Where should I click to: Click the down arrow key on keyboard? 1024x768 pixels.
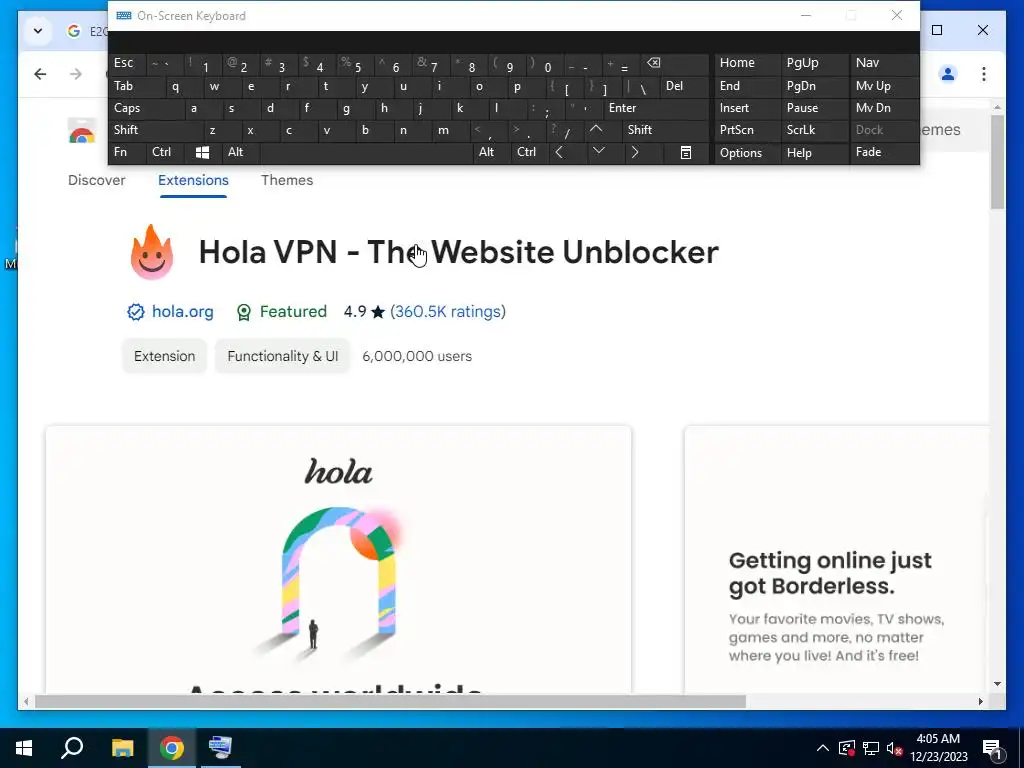click(x=599, y=152)
